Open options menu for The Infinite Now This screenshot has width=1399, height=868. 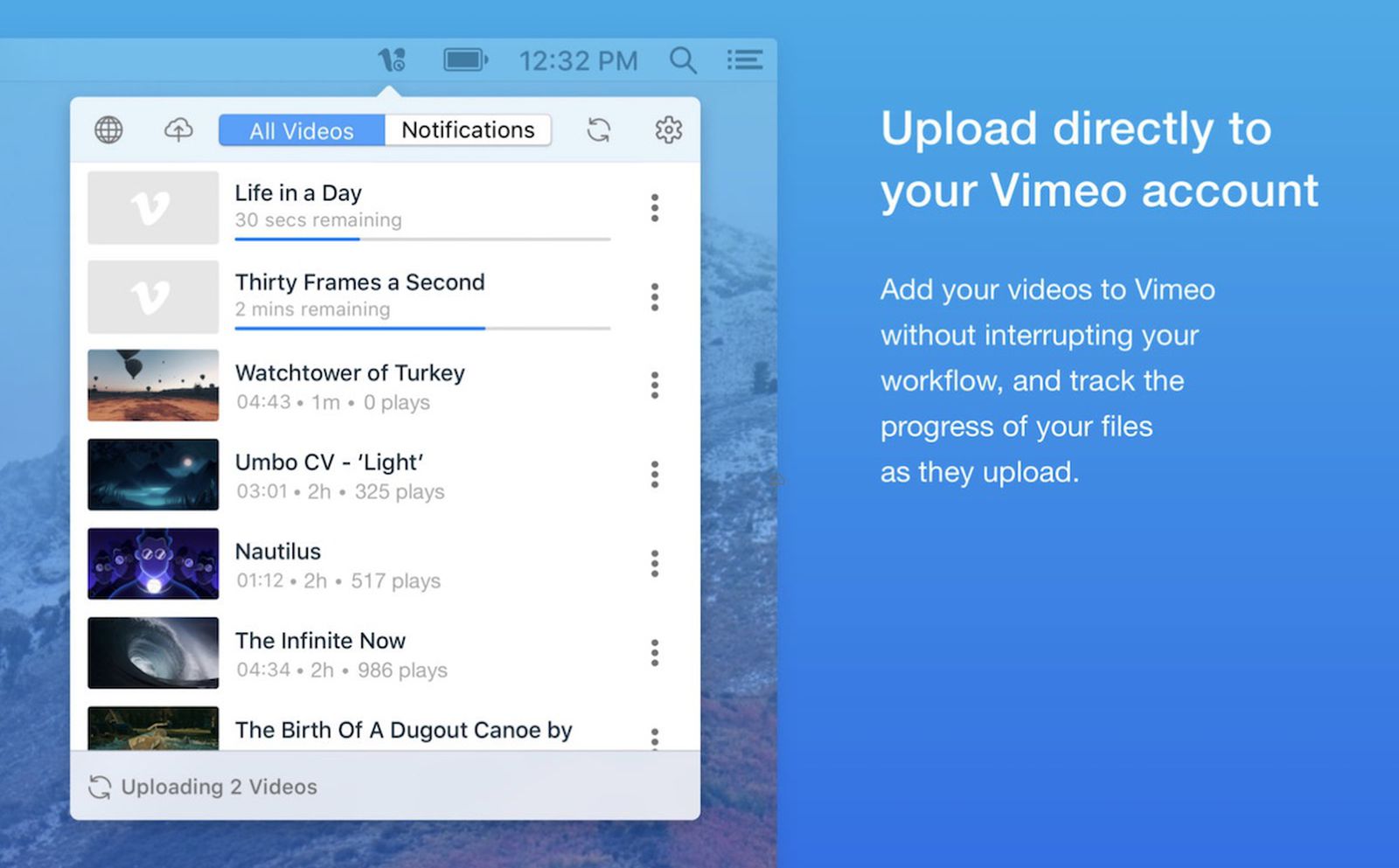point(654,652)
